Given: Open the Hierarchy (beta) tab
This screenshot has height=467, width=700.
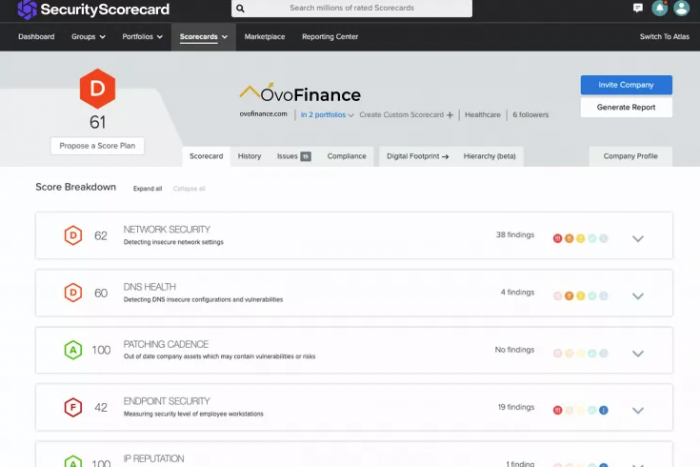Looking at the screenshot, I should [490, 156].
